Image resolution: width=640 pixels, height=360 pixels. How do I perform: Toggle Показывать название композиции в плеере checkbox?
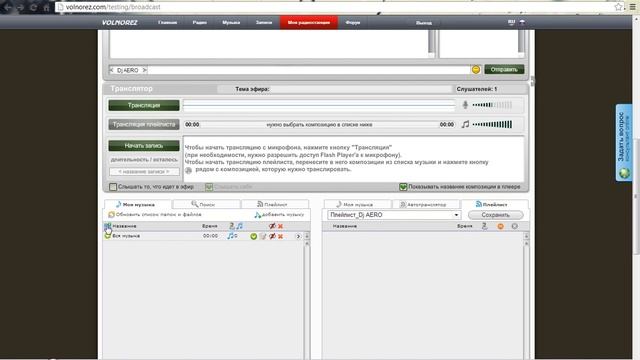pos(403,187)
